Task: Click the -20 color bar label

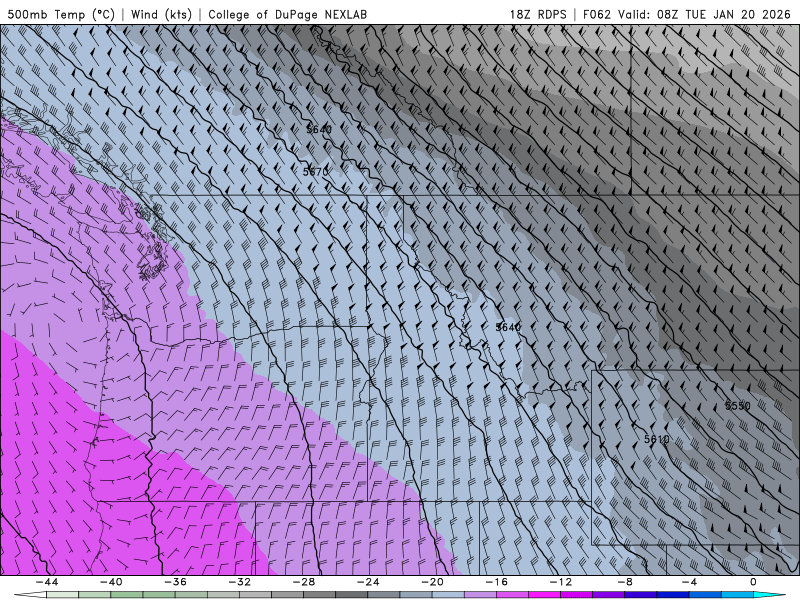Action: coord(432,582)
